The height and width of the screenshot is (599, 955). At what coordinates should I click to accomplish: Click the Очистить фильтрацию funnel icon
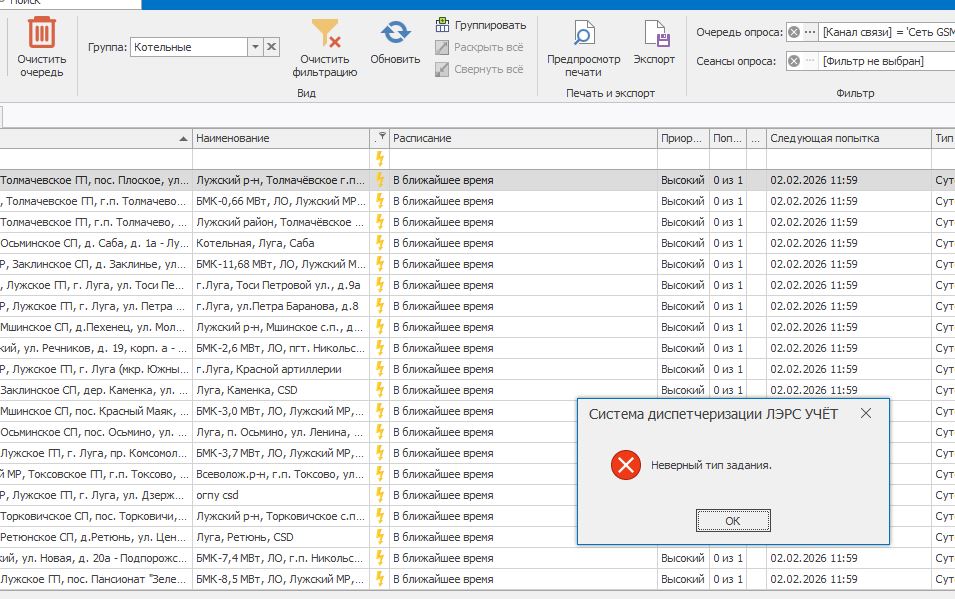point(325,34)
